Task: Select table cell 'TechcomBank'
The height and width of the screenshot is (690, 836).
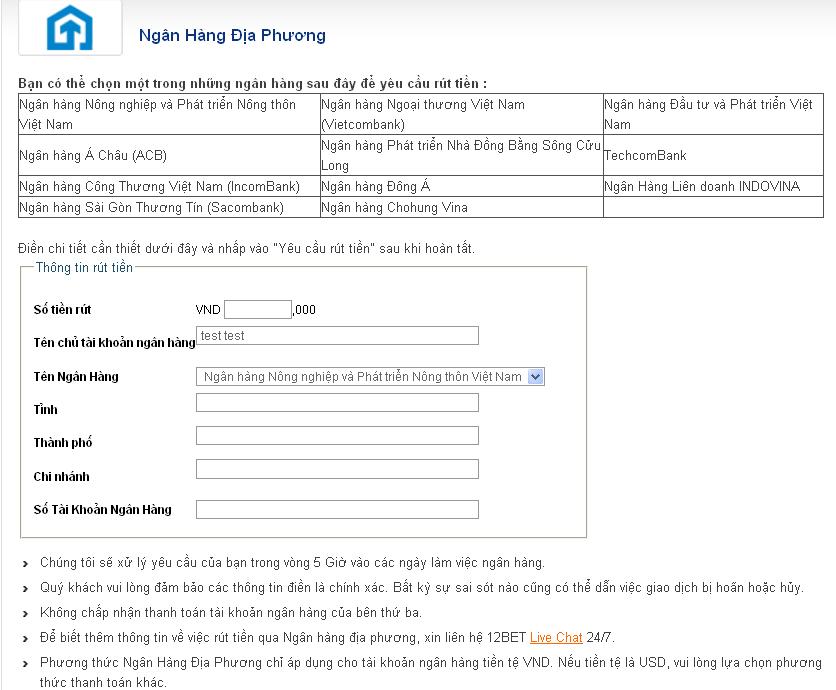Action: point(713,155)
